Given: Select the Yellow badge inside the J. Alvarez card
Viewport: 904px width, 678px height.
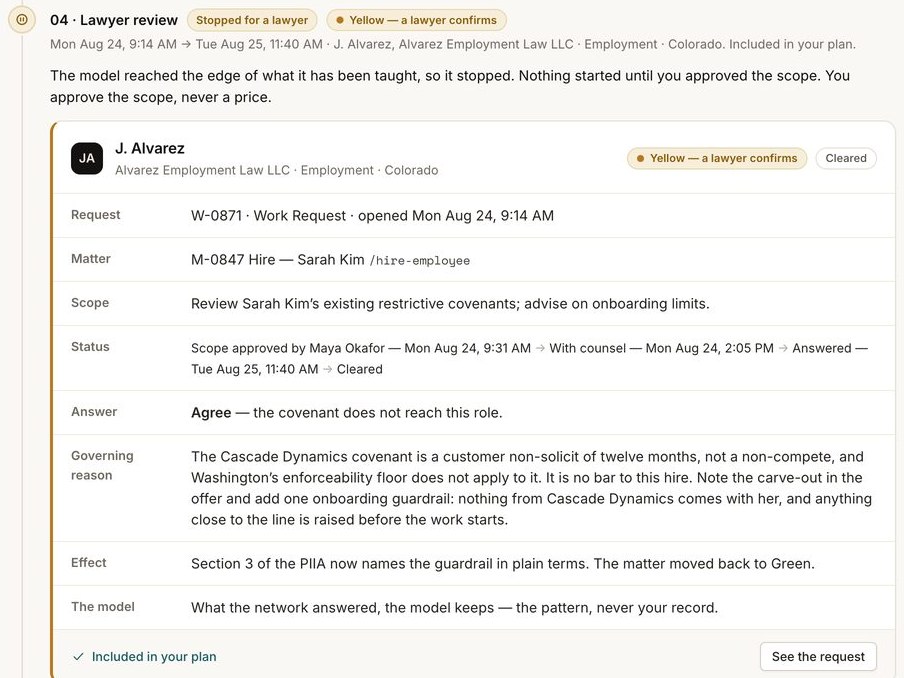Looking at the screenshot, I should coord(717,159).
